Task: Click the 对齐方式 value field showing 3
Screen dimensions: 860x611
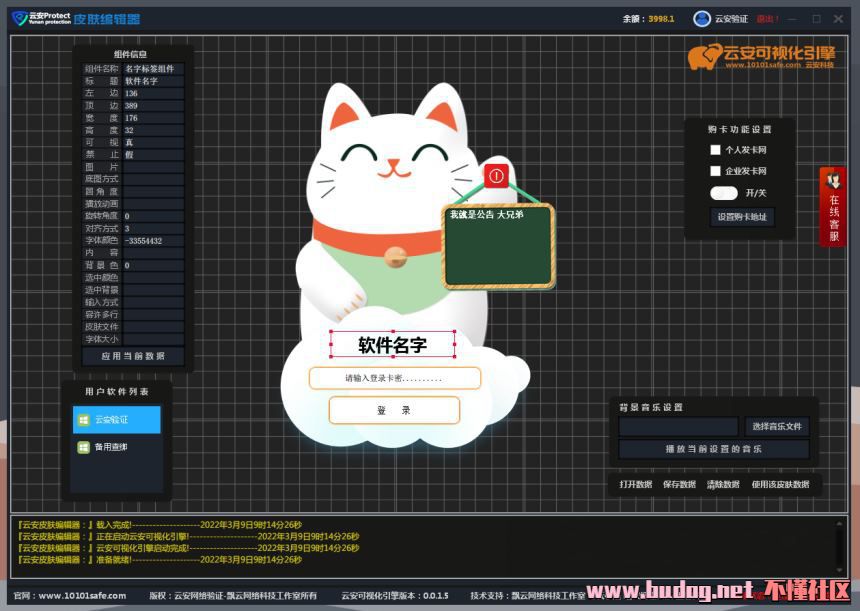Action: point(154,228)
